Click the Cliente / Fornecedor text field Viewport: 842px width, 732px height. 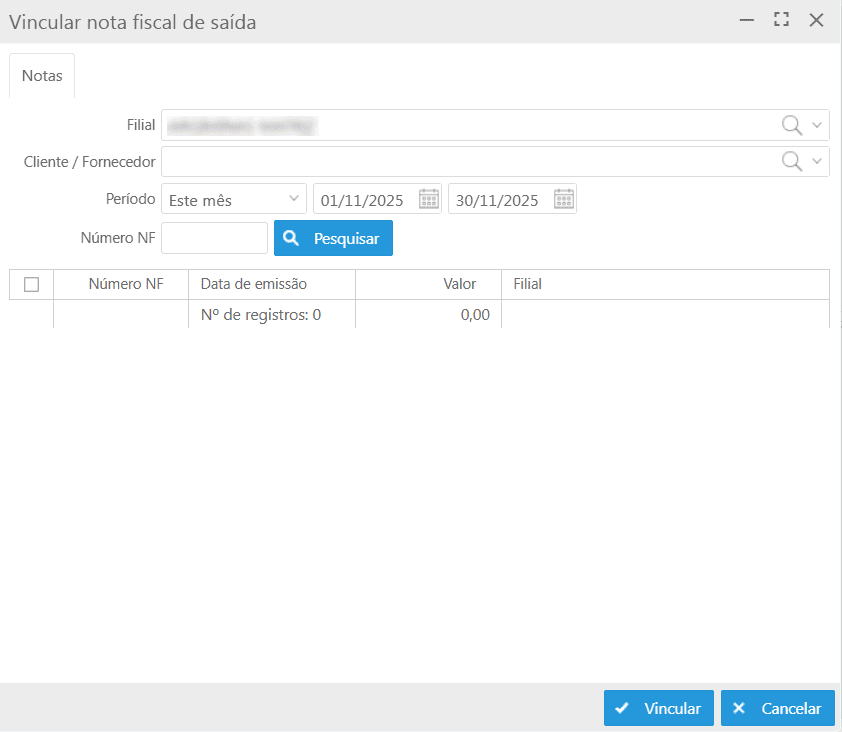465,161
